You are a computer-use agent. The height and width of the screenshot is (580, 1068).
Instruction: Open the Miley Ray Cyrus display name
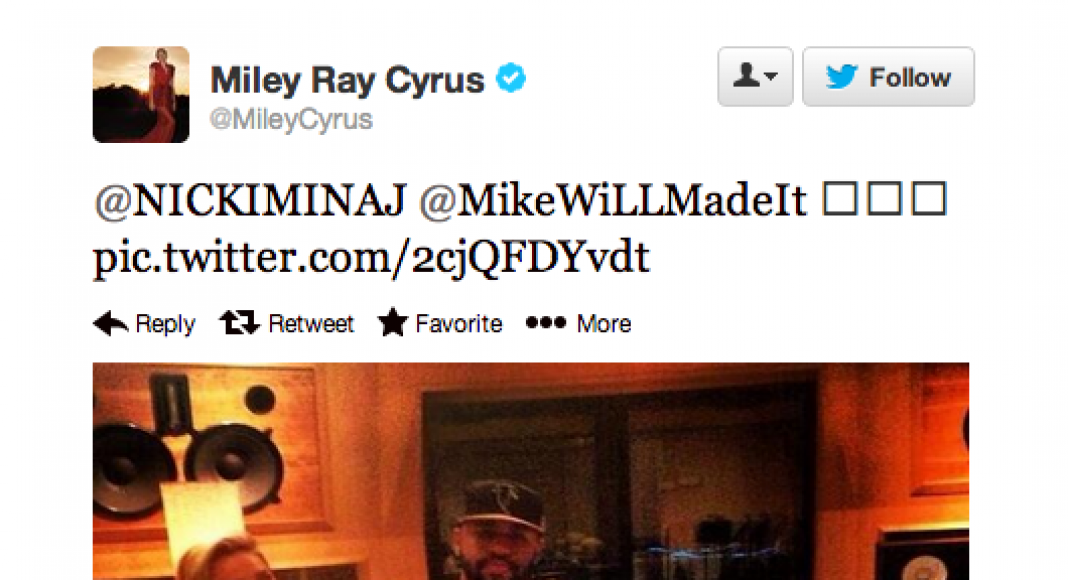[347, 80]
